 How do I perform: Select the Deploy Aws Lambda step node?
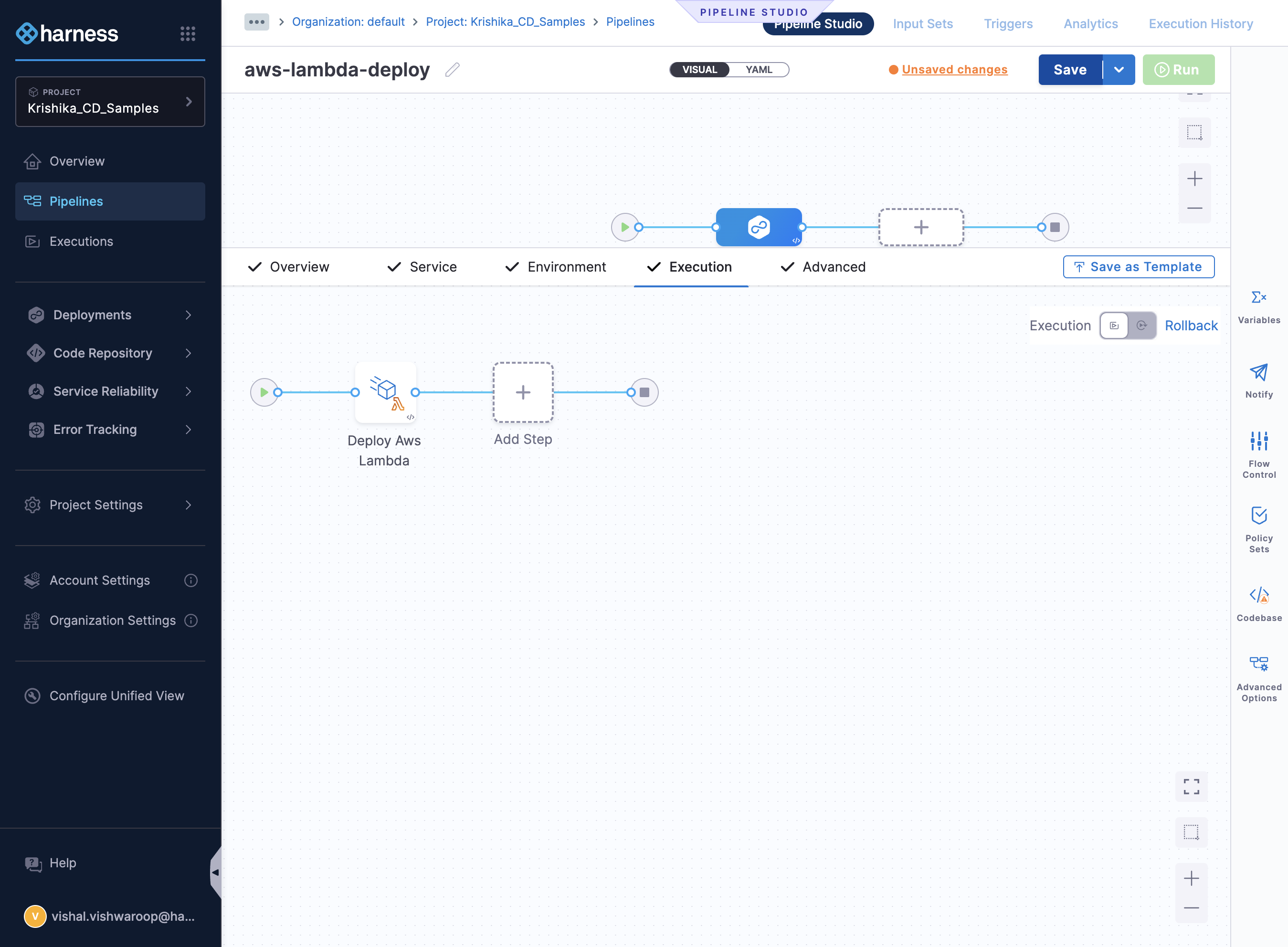(385, 393)
